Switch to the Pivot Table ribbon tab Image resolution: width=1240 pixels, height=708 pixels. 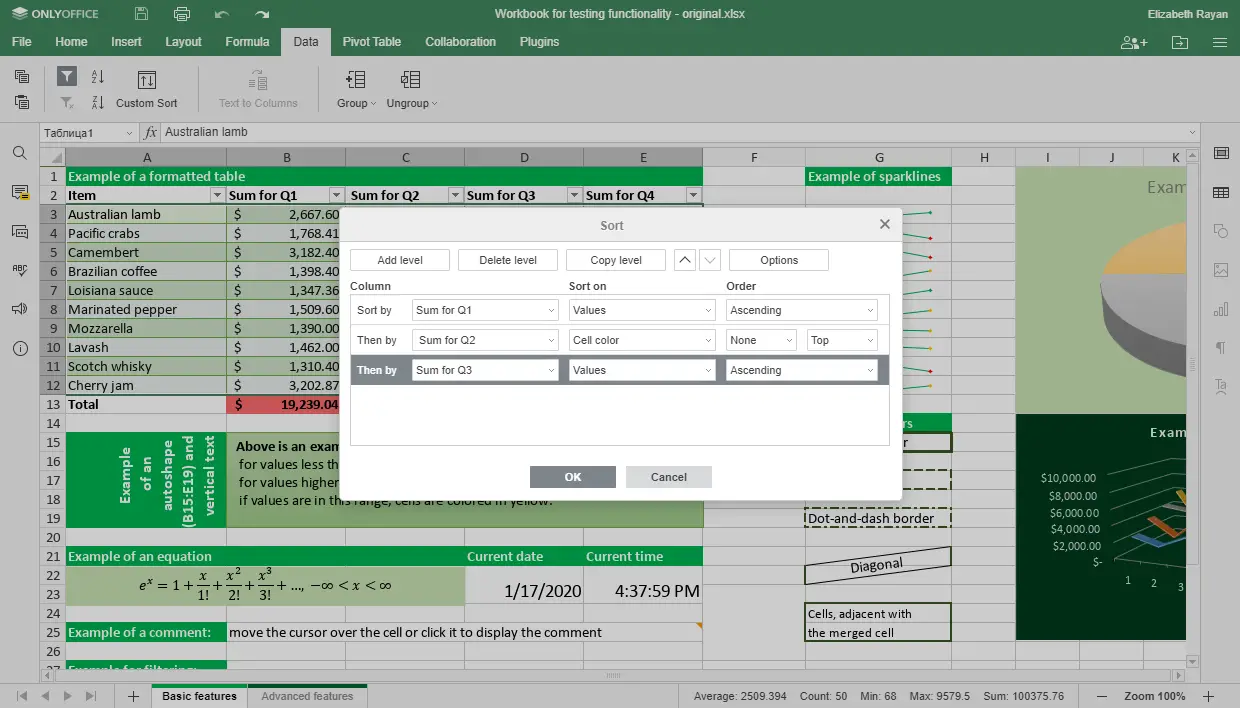click(371, 42)
